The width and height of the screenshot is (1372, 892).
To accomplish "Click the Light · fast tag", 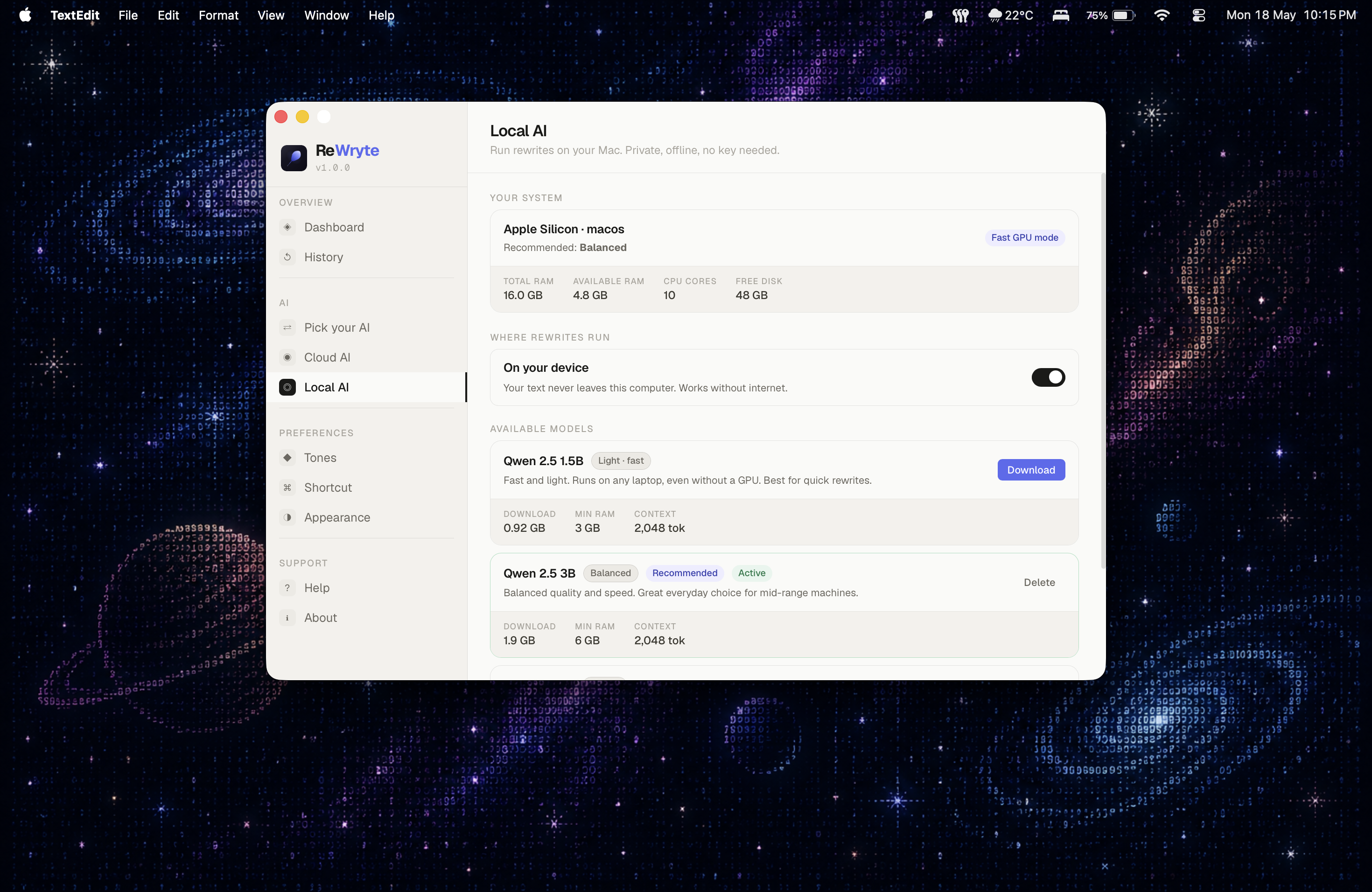I will tap(620, 460).
